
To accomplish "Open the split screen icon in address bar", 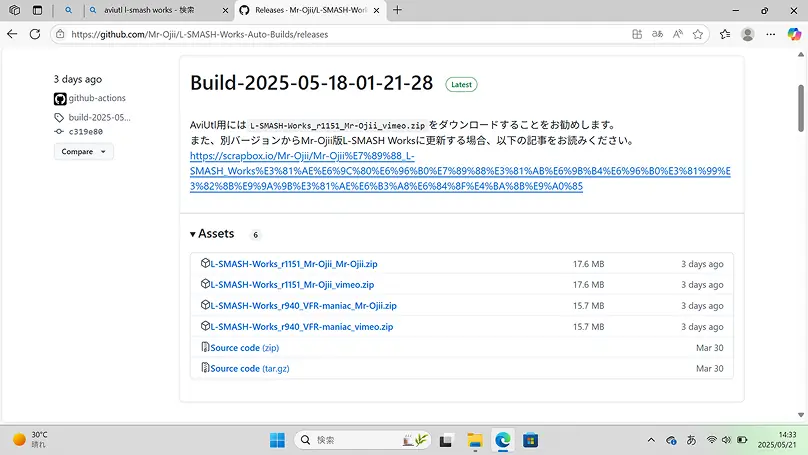I will [x=637, y=34].
